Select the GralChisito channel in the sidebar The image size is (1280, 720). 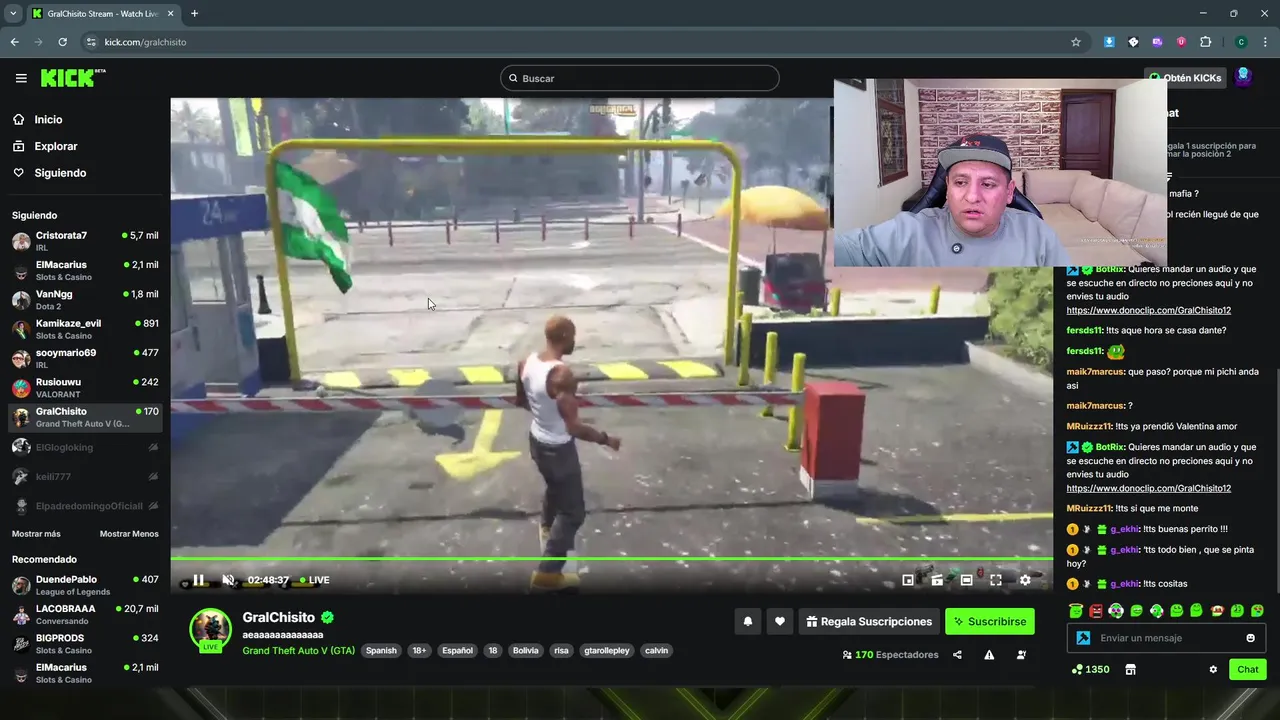[85, 417]
